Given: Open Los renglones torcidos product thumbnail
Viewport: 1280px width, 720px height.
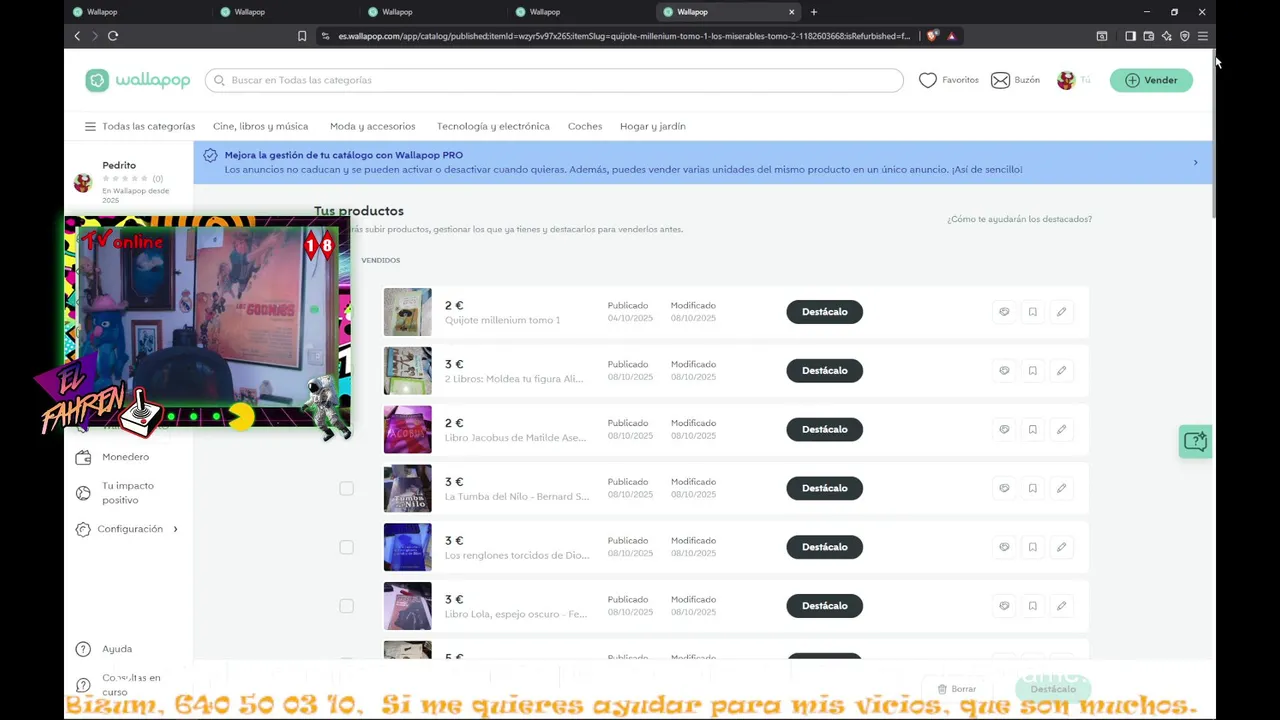Looking at the screenshot, I should click(x=408, y=547).
